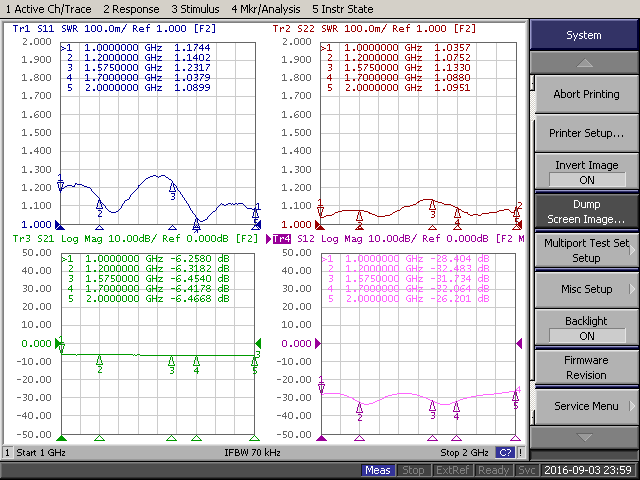Click Tr4 marker 5 value -26.201 dB
Image resolution: width=640 pixels, height=480 pixels.
tap(460, 299)
